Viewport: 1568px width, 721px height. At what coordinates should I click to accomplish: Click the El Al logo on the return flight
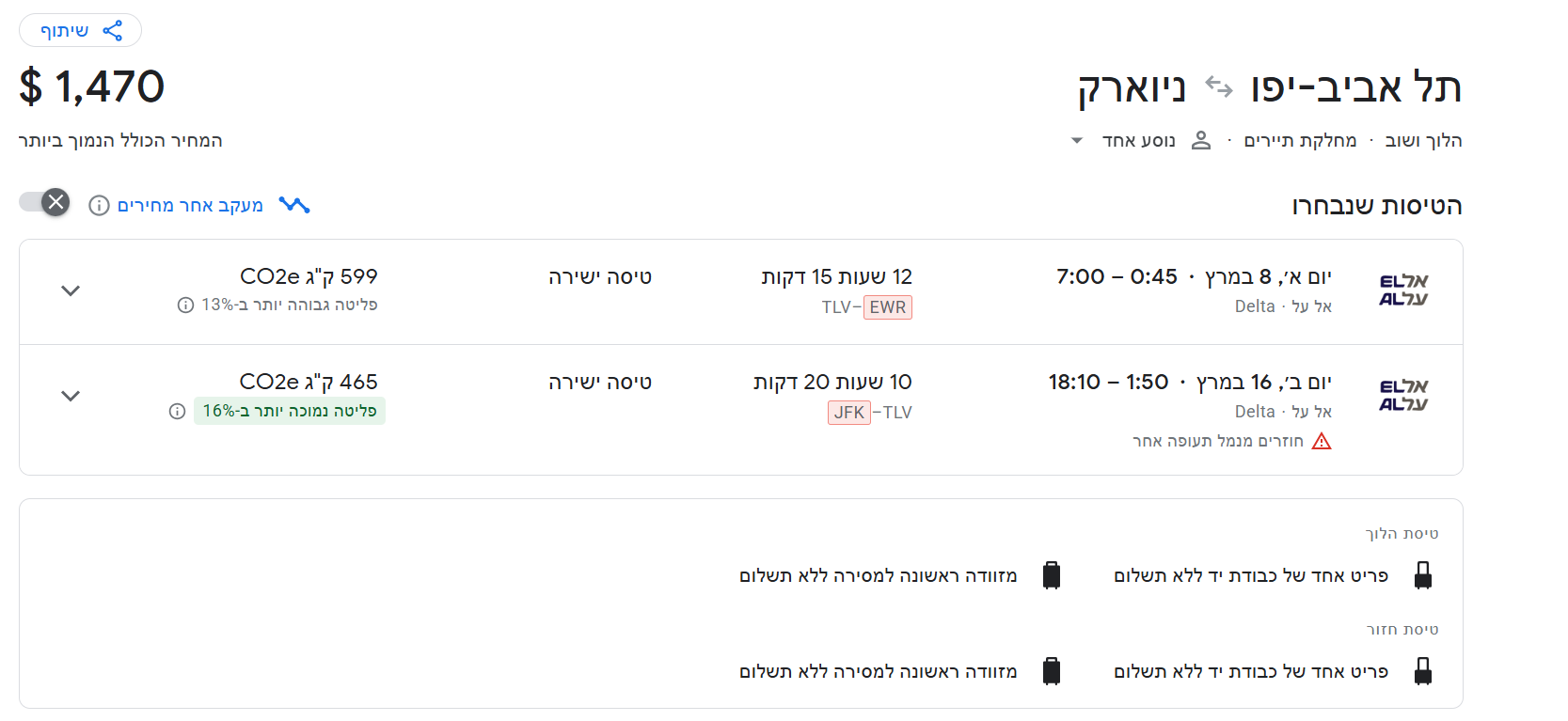(1405, 394)
